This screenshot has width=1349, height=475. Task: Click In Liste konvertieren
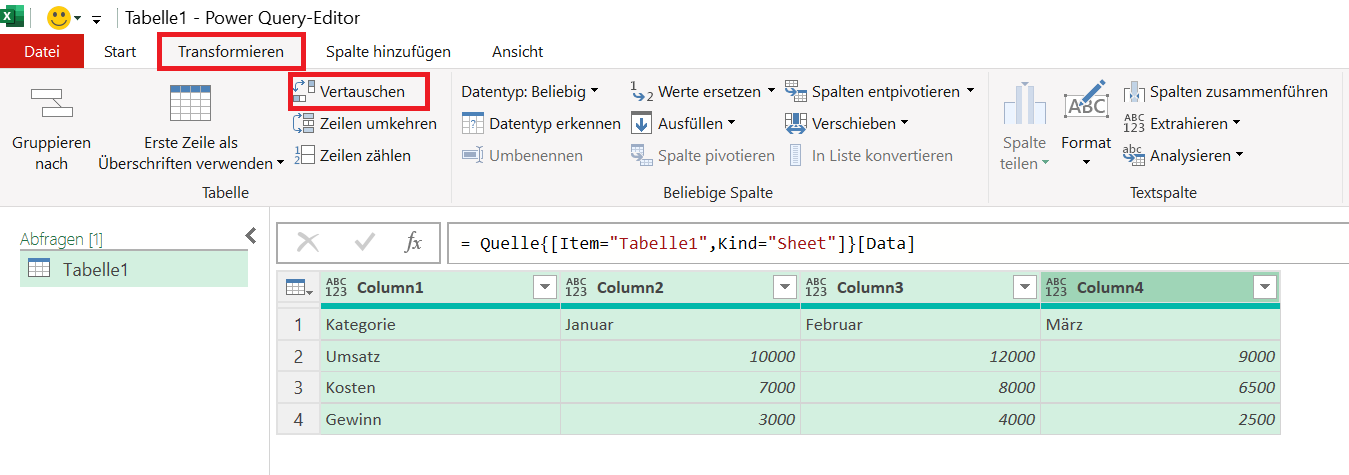point(869,155)
